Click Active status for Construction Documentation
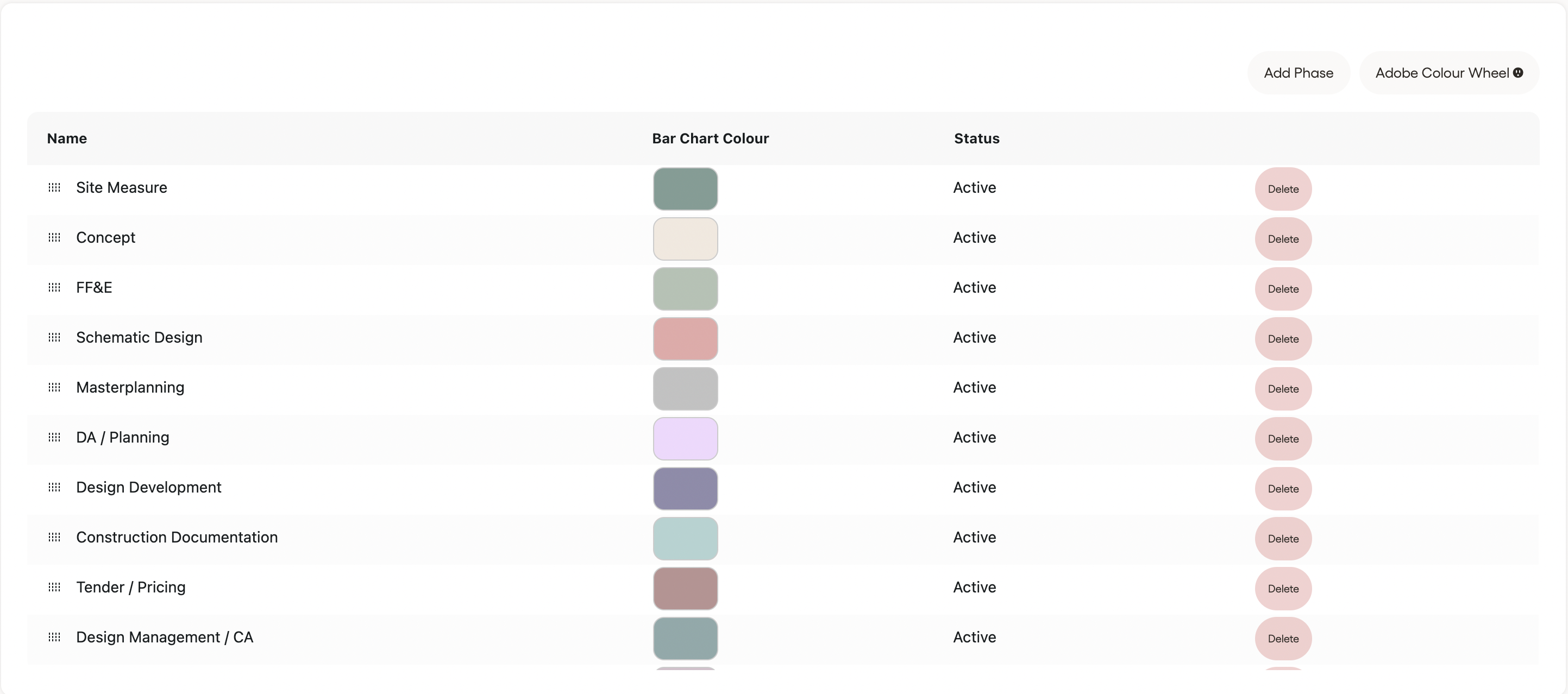Image resolution: width=1568 pixels, height=694 pixels. click(975, 537)
